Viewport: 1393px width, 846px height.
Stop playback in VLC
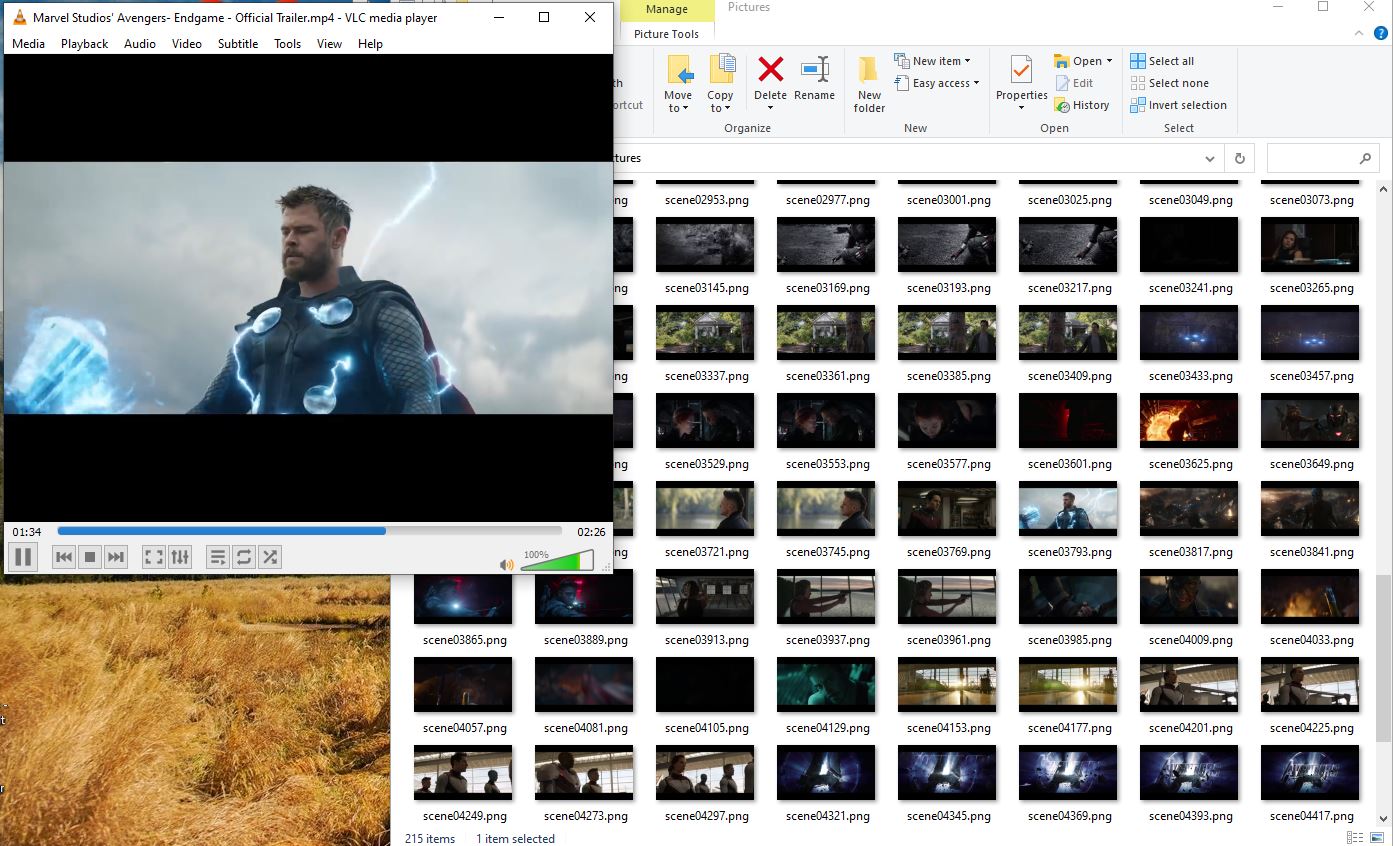(90, 557)
